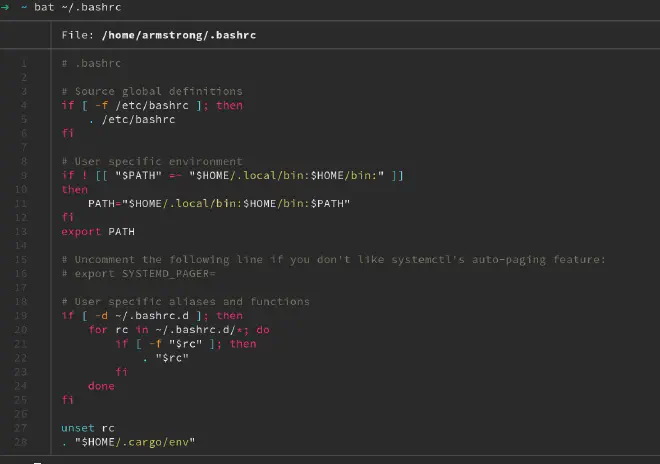Click the "# Source global definitions" comment
Image resolution: width=660 pixels, height=464 pixels.
click(151, 91)
